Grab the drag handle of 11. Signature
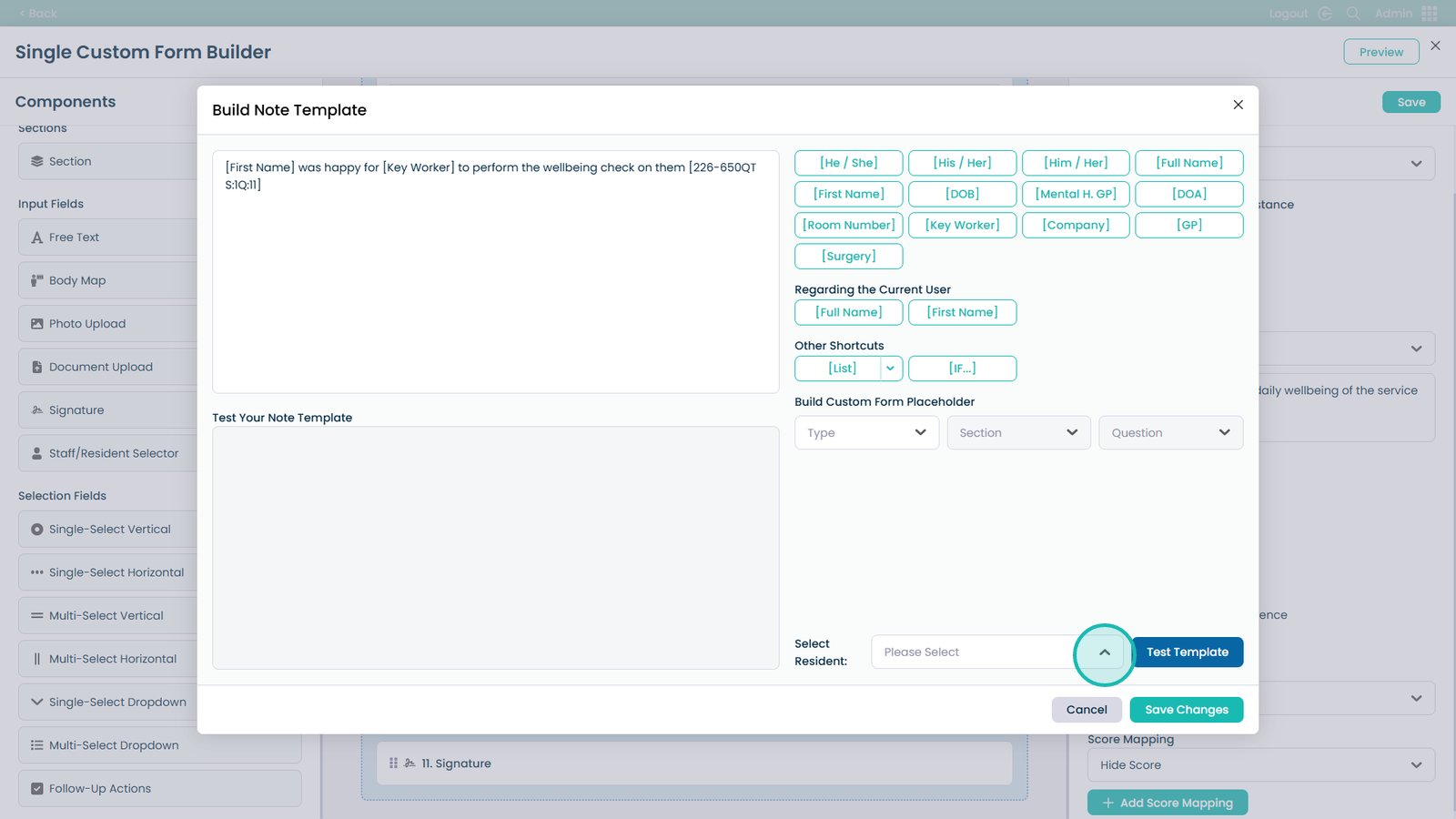The image size is (1456, 819). point(393,763)
